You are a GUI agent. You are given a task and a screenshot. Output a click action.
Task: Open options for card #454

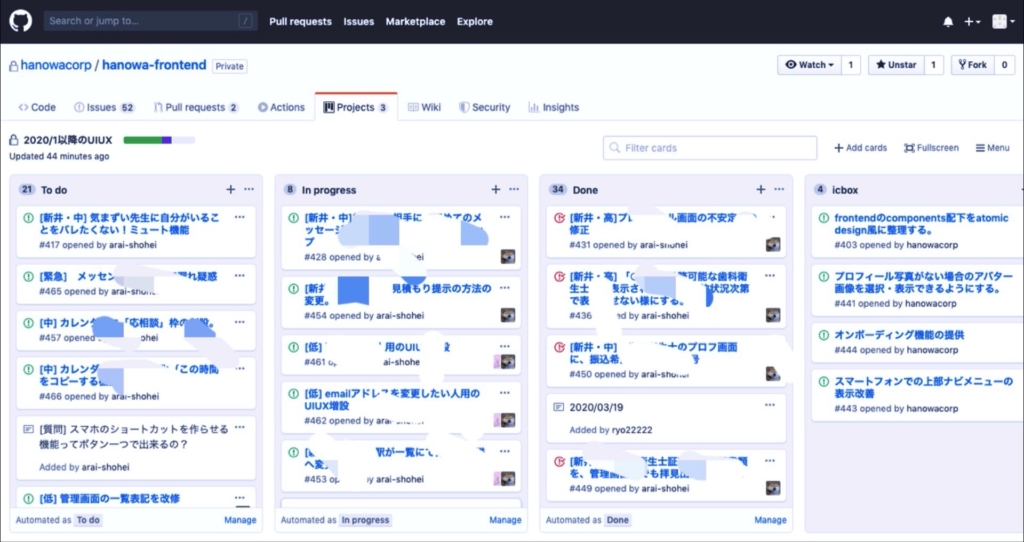505,287
